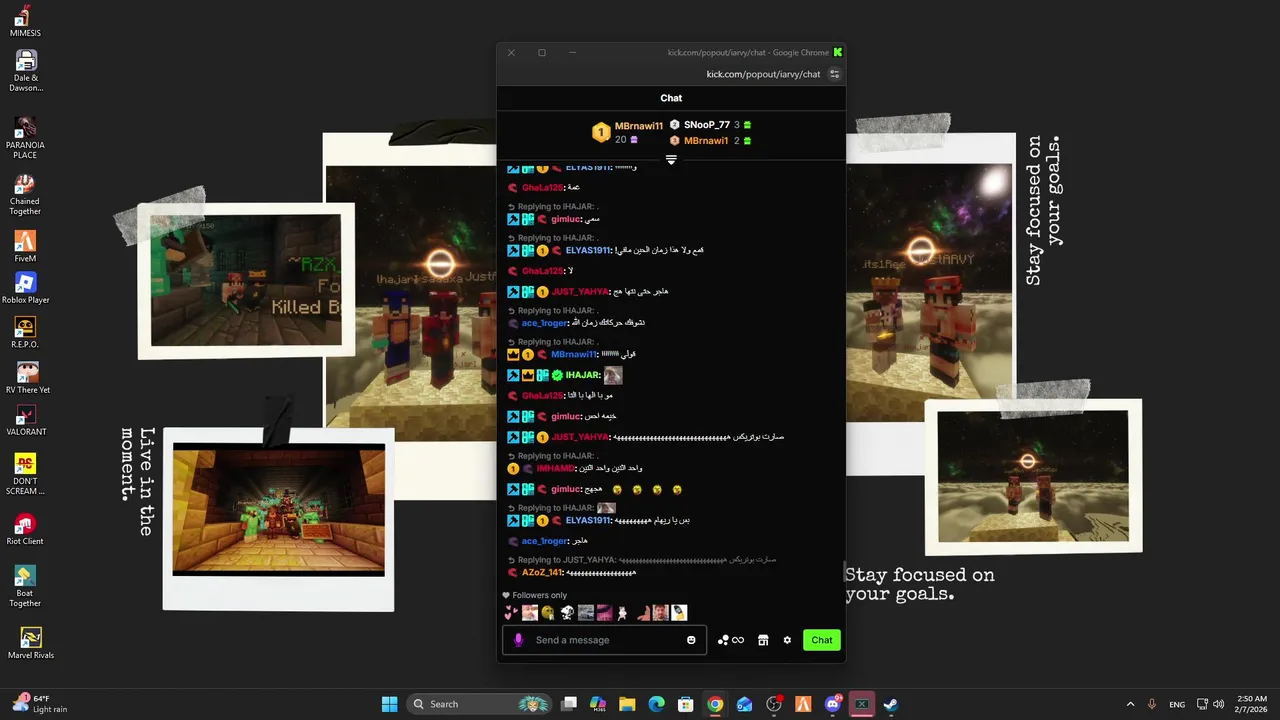Open Chained Together desktop shortcut
This screenshot has width=1280, height=720.
pyautogui.click(x=25, y=195)
